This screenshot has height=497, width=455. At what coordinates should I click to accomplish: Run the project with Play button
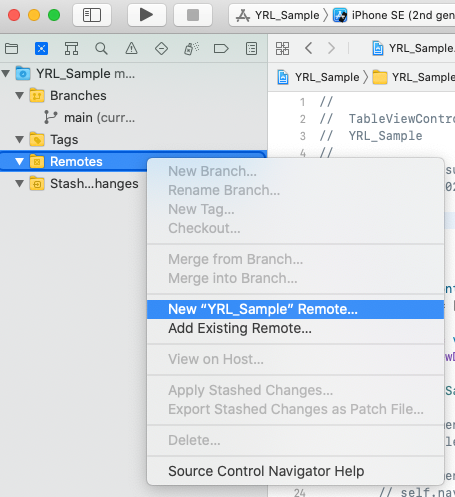coord(146,15)
